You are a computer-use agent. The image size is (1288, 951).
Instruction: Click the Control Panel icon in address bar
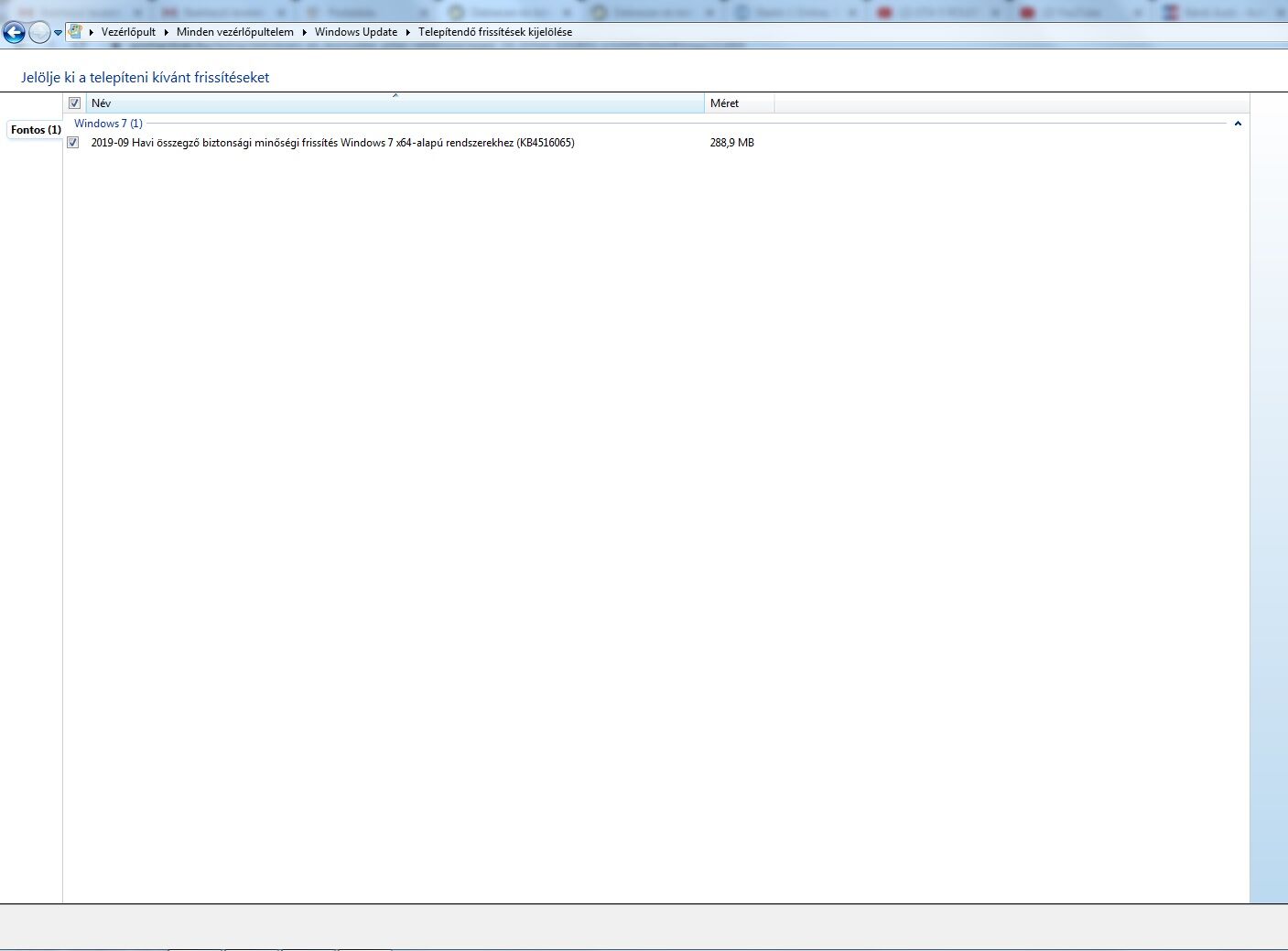tap(75, 31)
